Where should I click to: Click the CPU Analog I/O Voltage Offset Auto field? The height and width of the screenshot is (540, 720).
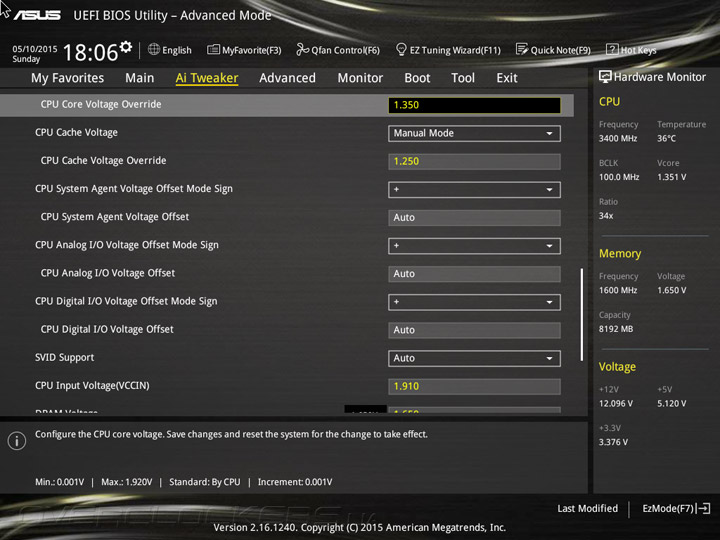click(474, 274)
